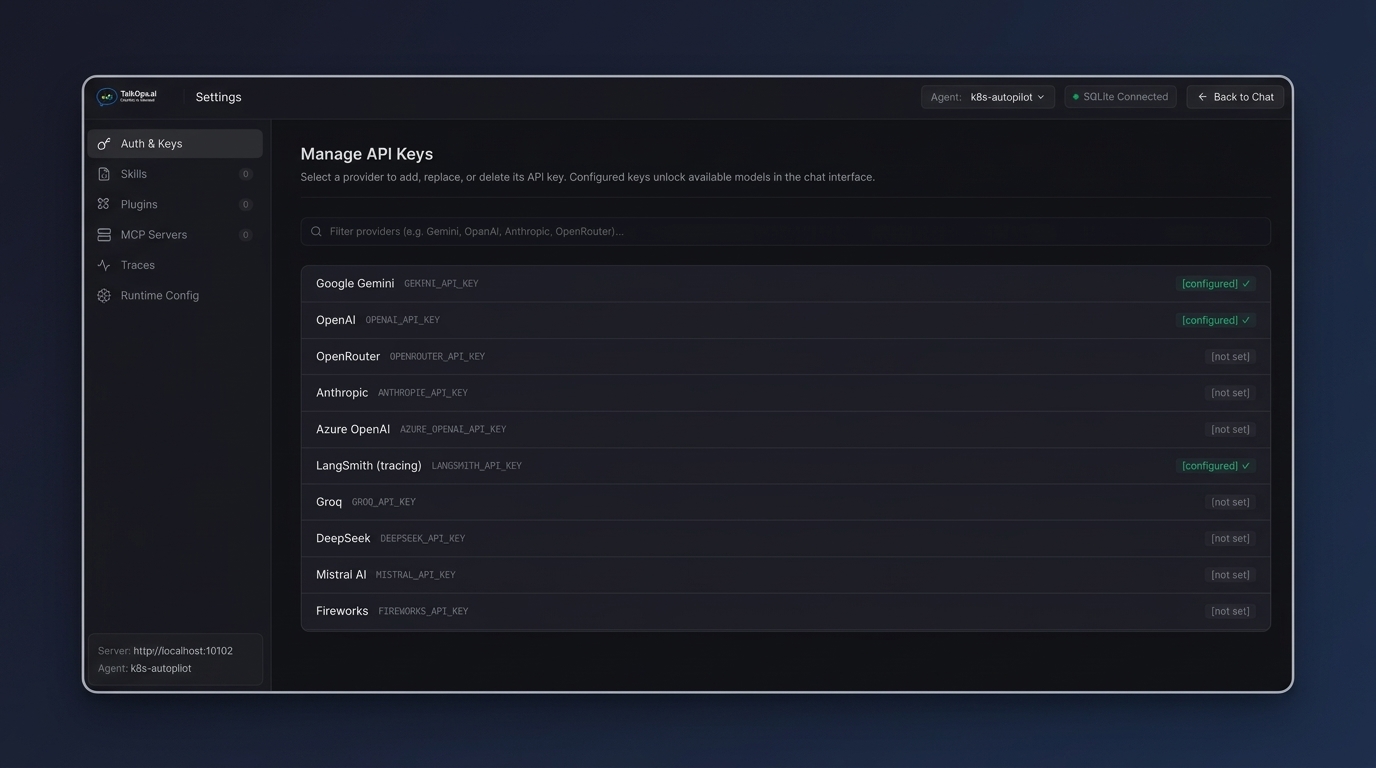Image resolution: width=1376 pixels, height=768 pixels.
Task: Click the OpenRouter [not set] badge
Action: [1230, 357]
